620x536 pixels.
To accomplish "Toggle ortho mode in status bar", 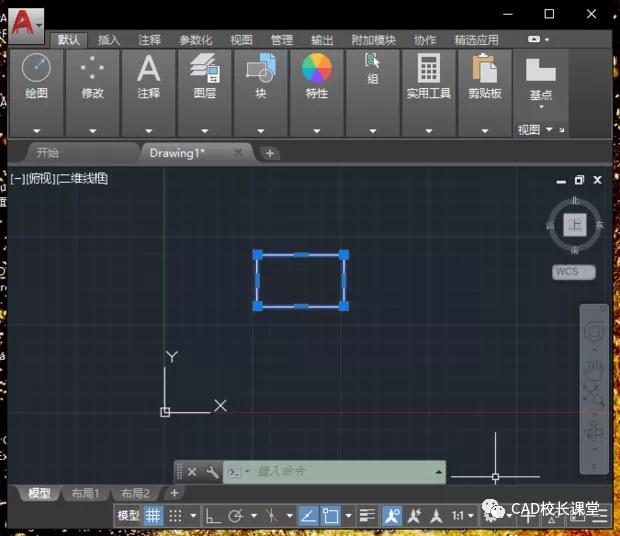I will [213, 516].
